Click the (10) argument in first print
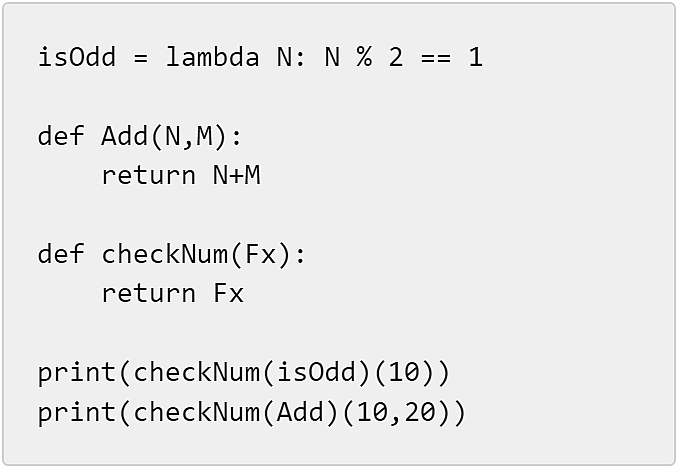Image resolution: width=677 pixels, height=467 pixels. pyautogui.click(x=404, y=372)
